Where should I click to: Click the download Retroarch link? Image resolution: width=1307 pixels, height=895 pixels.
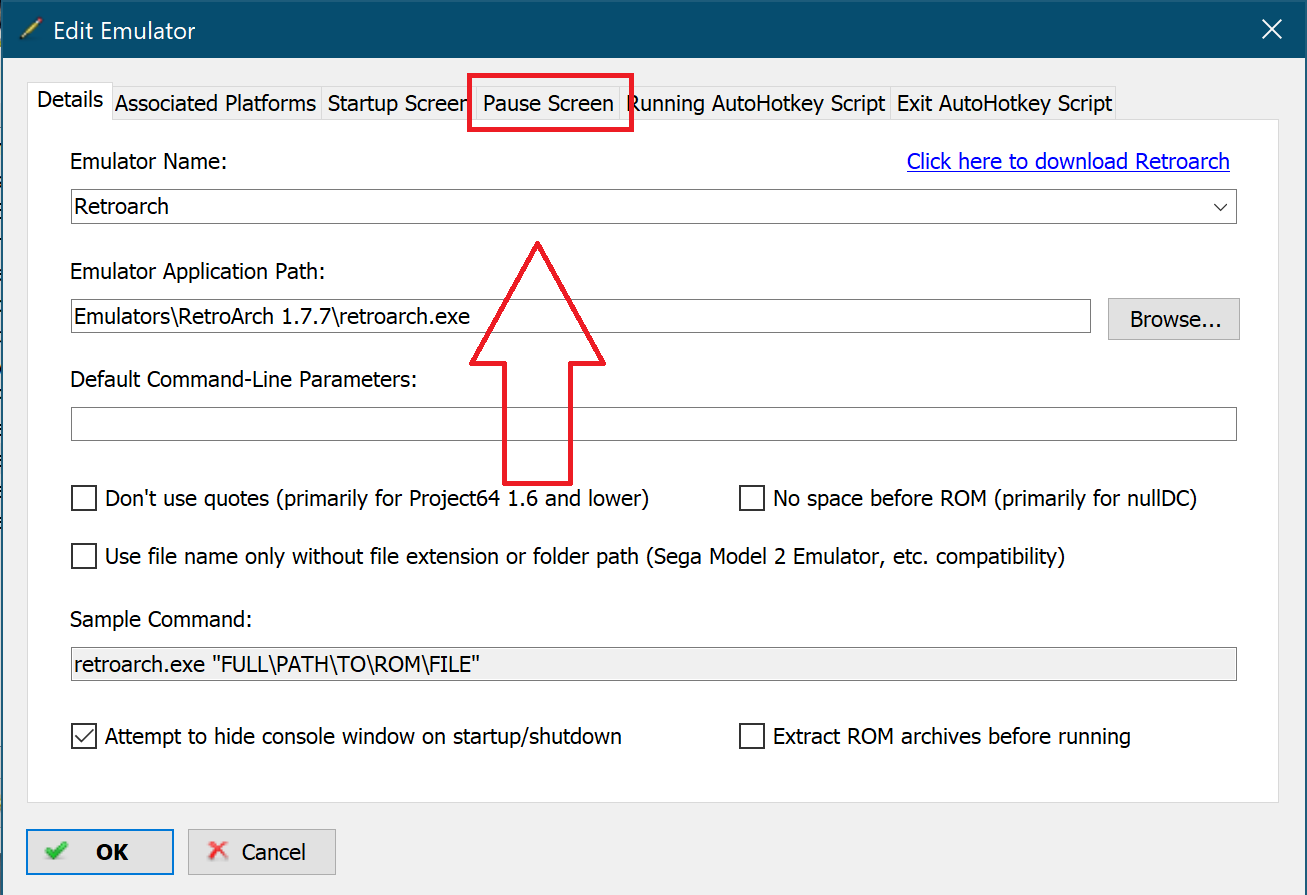[x=1068, y=161]
